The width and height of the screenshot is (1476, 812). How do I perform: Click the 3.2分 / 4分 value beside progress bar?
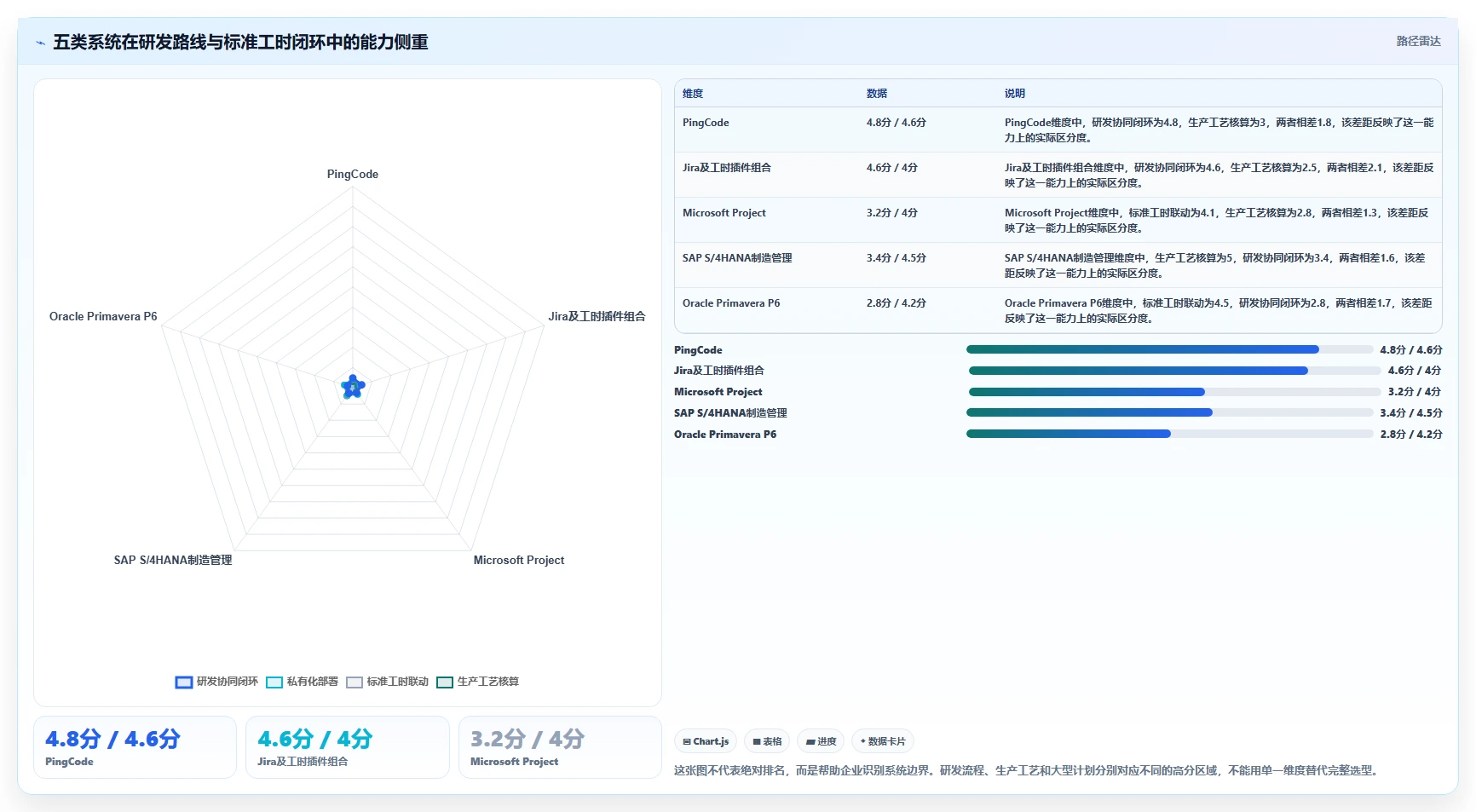[1414, 392]
